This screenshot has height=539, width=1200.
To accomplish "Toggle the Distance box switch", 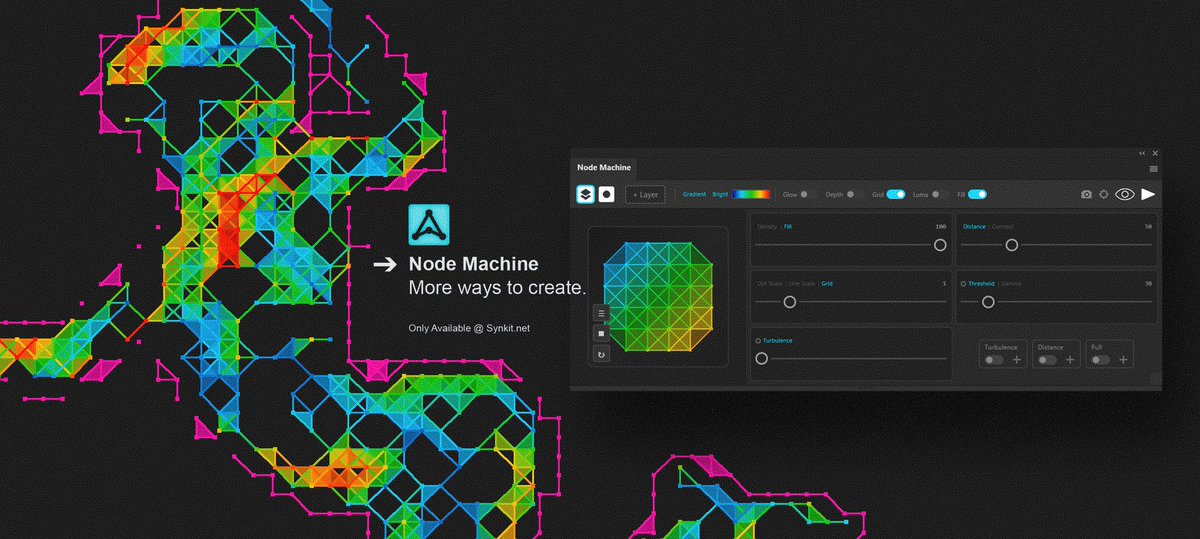I will point(1046,359).
